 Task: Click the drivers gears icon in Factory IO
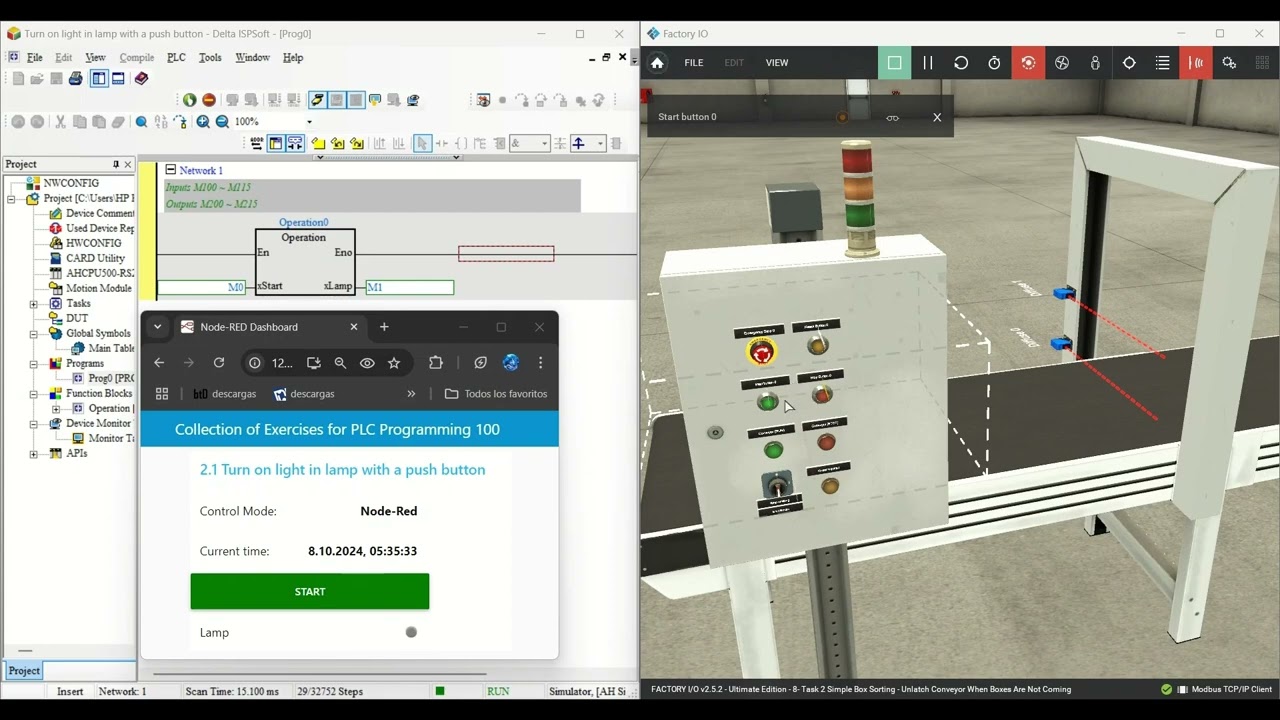[x=1230, y=63]
